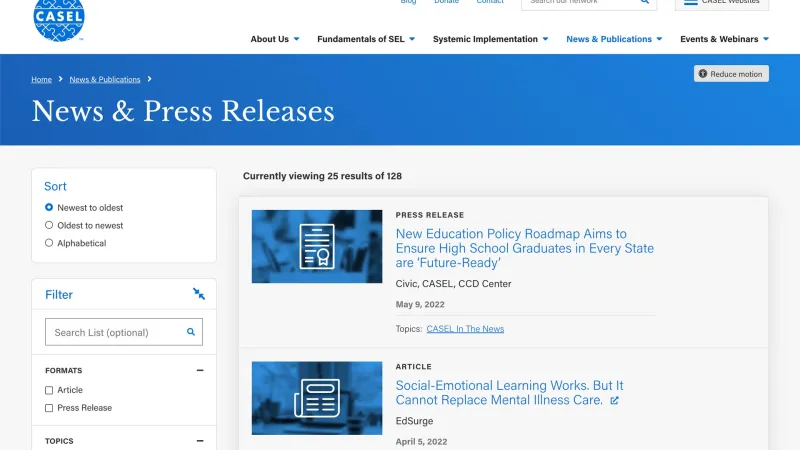Open Social-Emotional Learning Works article link
Viewport: 800px width, 450px height.
click(x=509, y=393)
